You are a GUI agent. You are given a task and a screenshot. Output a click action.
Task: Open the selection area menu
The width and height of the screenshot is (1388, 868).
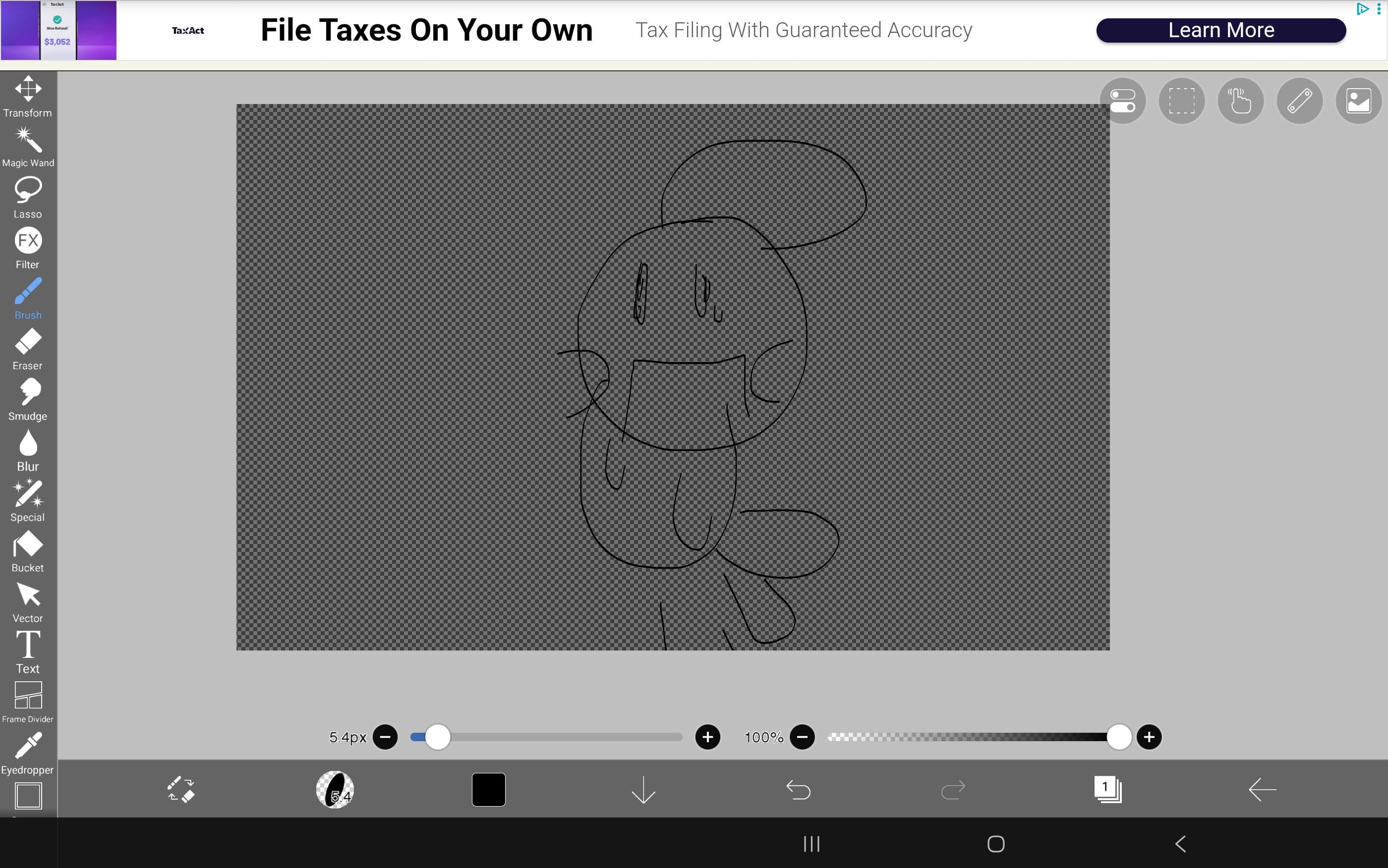(1181, 101)
